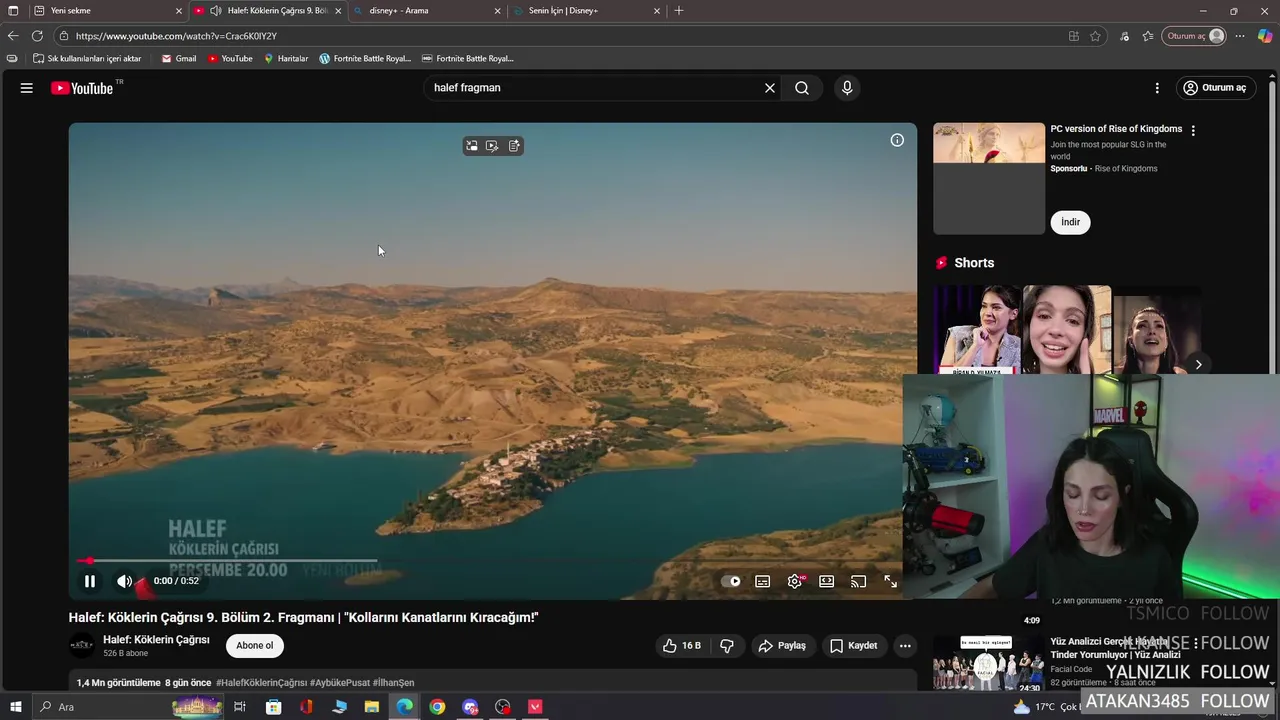
Task: Open hashtag #İlhanŞen
Action: (x=393, y=683)
